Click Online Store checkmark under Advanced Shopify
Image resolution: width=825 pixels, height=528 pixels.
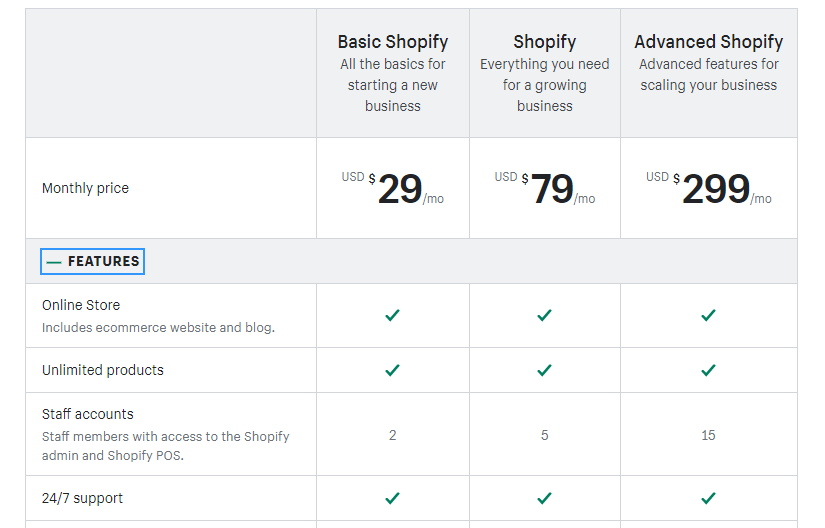coord(708,315)
